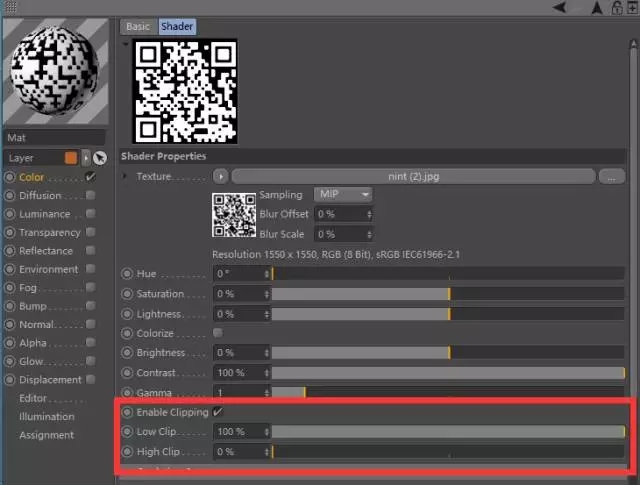This screenshot has width=640, height=485.
Task: Click the Color channel animation dot
Action: click(x=10, y=177)
